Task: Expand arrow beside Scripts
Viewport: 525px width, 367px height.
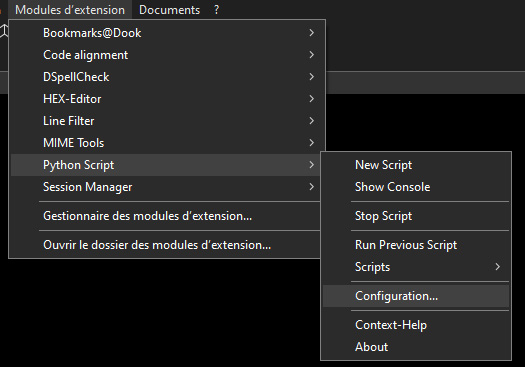Action: 498,267
